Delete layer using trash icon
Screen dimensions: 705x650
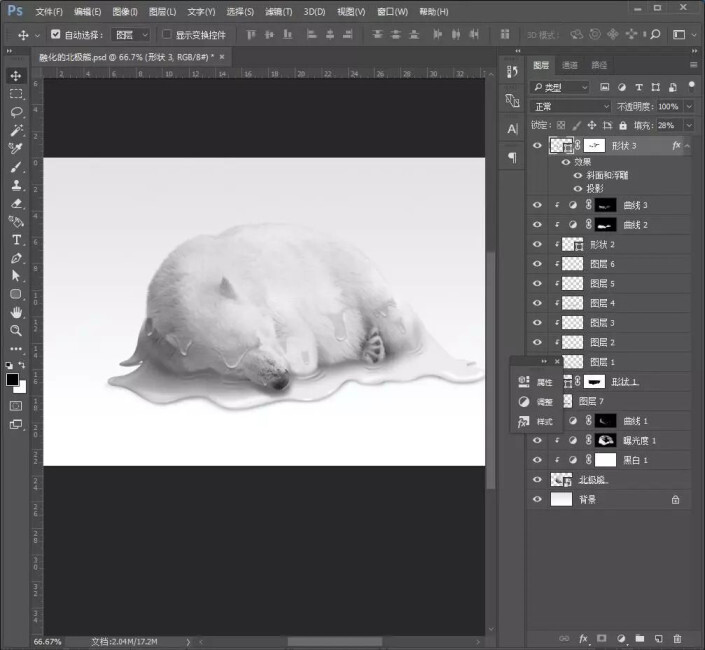coord(677,637)
